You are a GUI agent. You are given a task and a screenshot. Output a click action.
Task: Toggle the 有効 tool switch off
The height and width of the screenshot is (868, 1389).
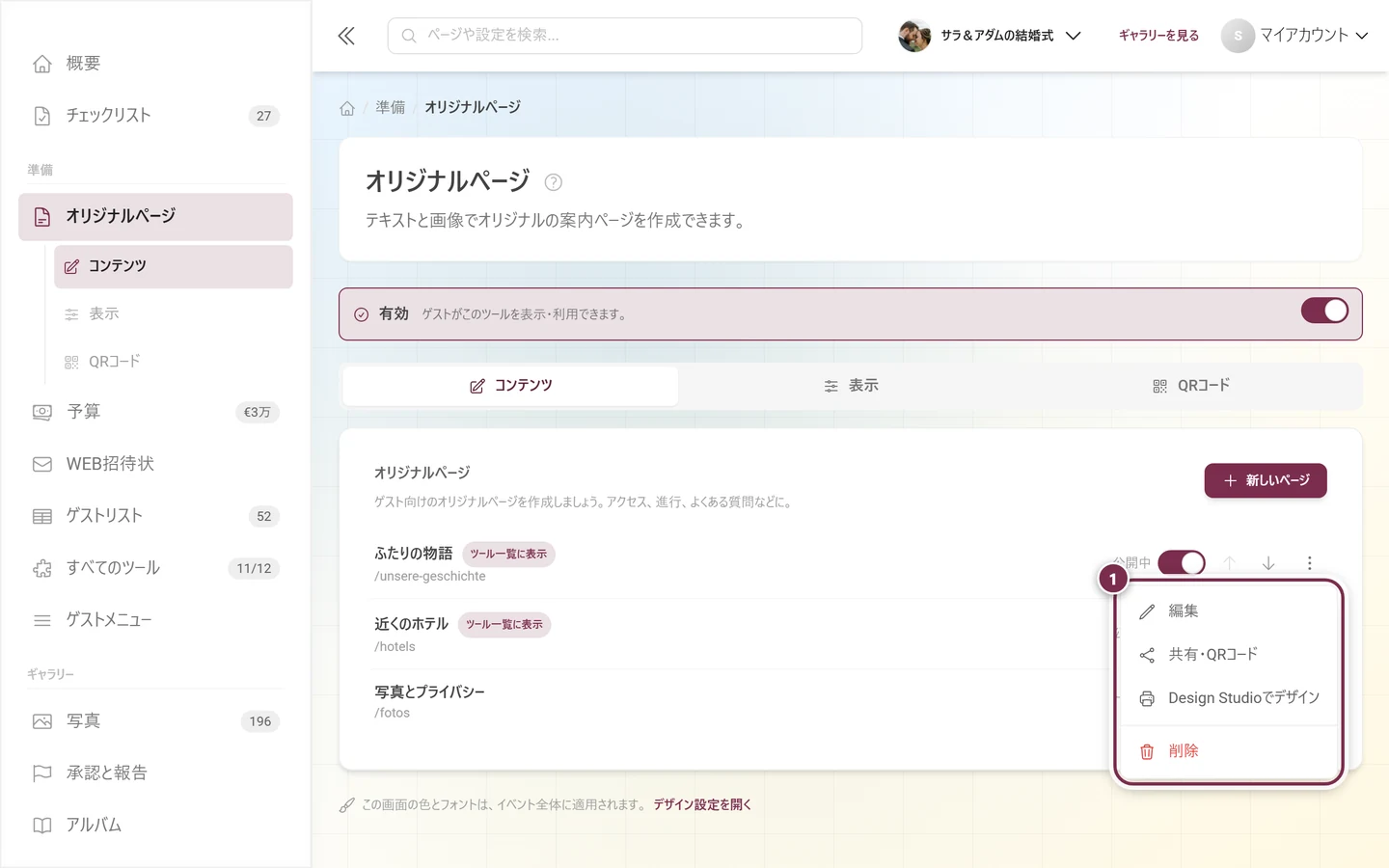(1324, 311)
